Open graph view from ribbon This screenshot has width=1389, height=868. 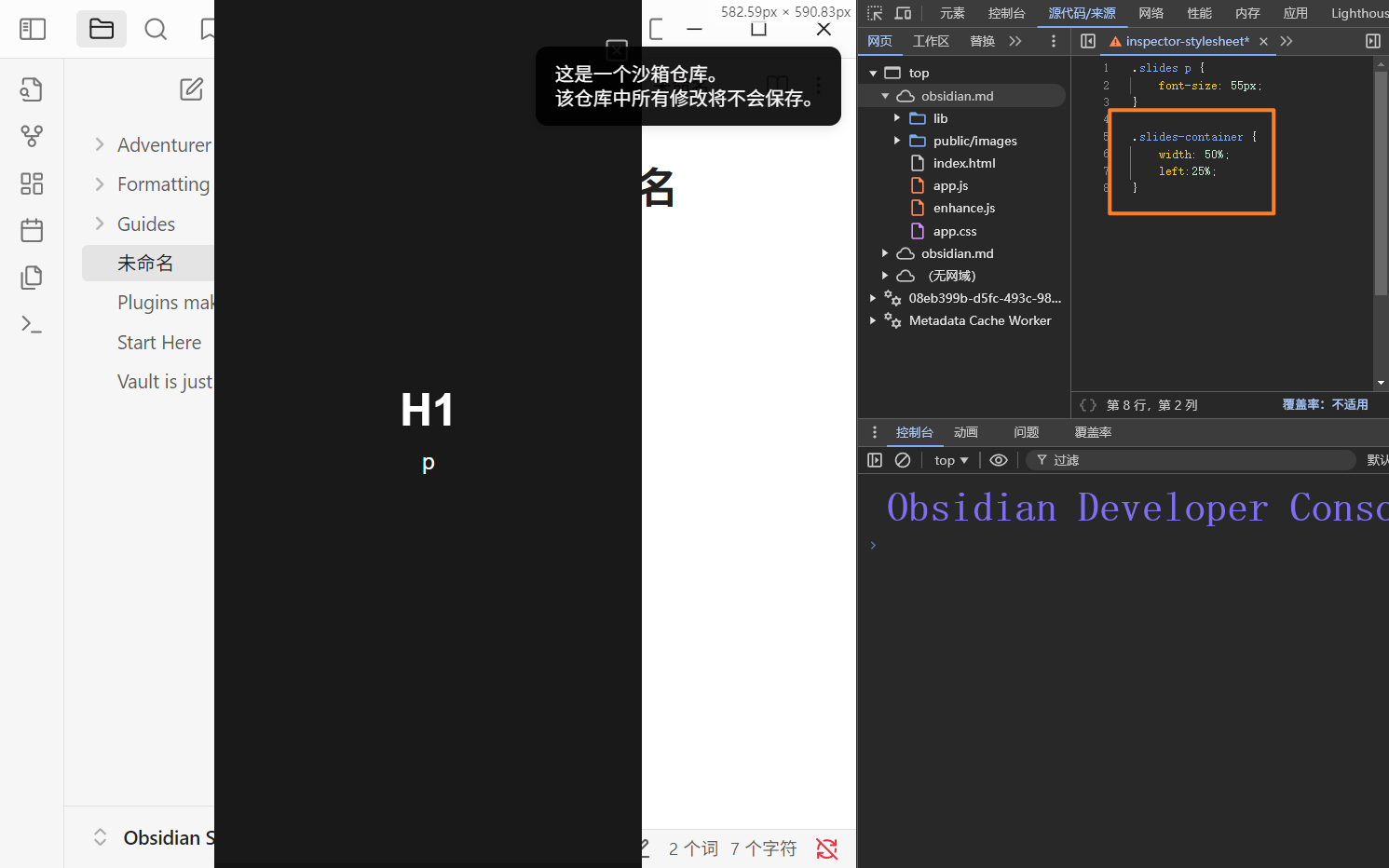tap(32, 136)
